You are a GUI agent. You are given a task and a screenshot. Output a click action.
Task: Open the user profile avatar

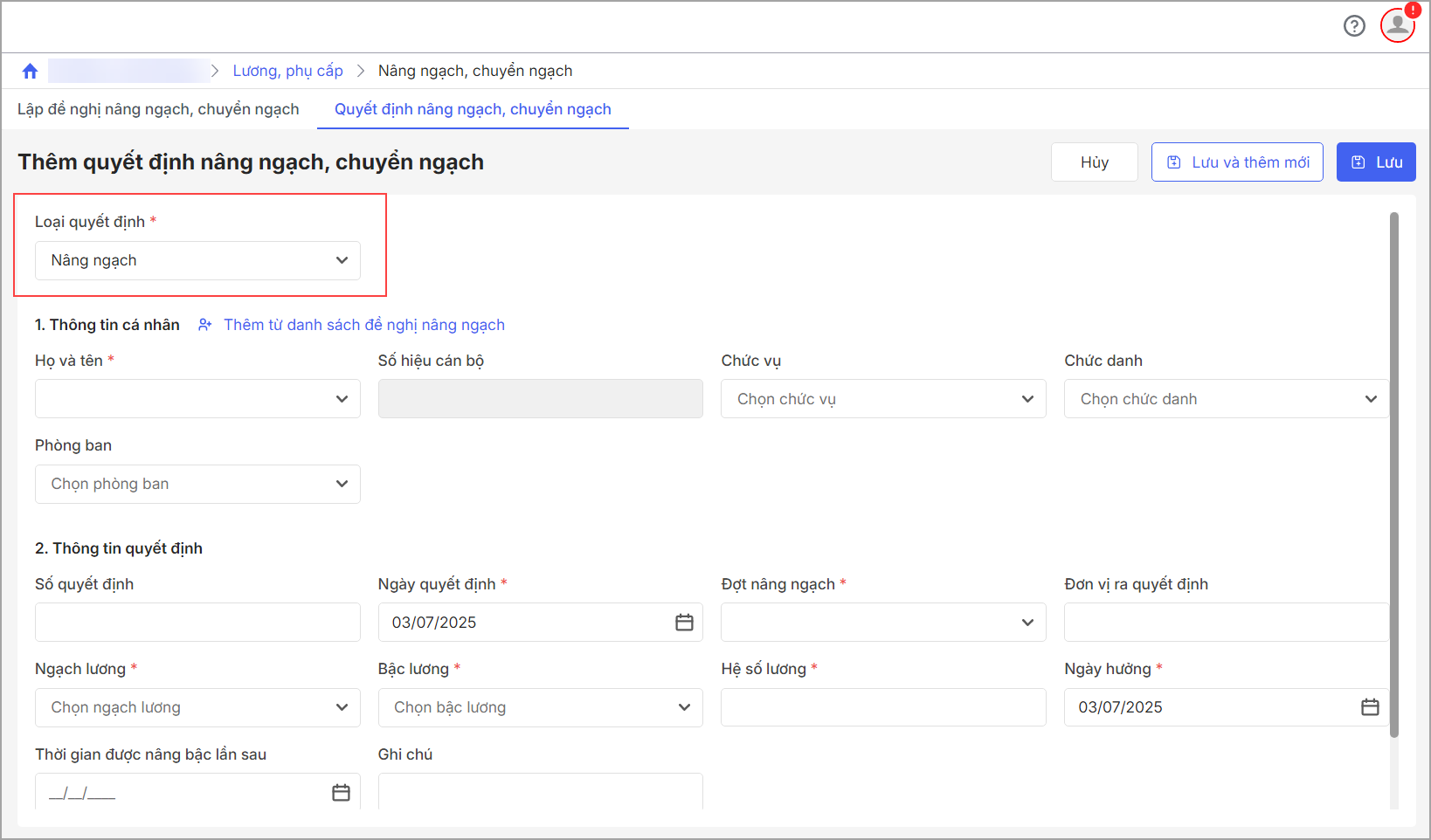pyautogui.click(x=1397, y=25)
